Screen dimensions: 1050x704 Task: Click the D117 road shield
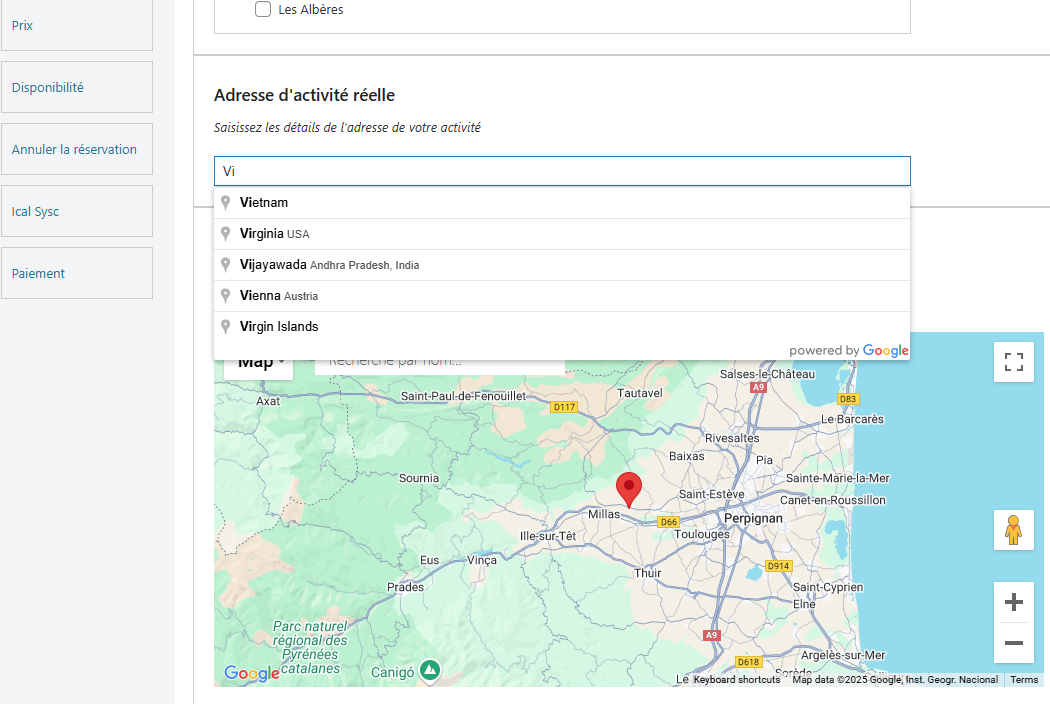[564, 407]
